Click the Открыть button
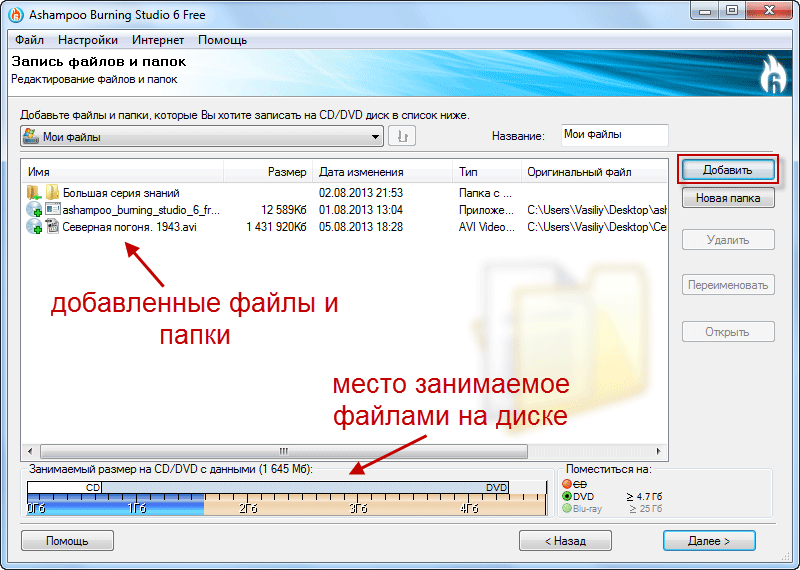 pyautogui.click(x=728, y=332)
